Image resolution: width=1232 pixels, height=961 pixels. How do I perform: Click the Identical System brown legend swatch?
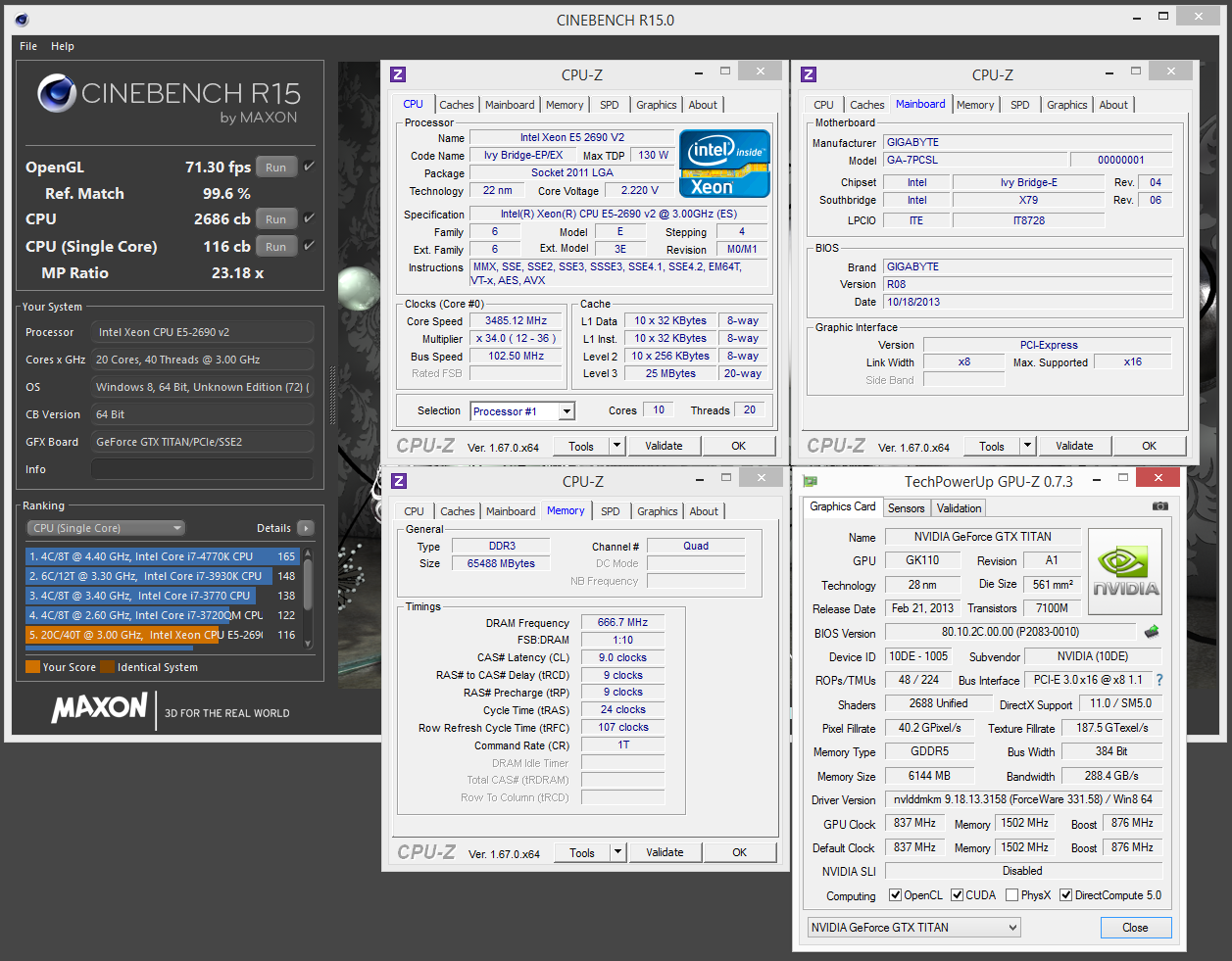tap(107, 667)
